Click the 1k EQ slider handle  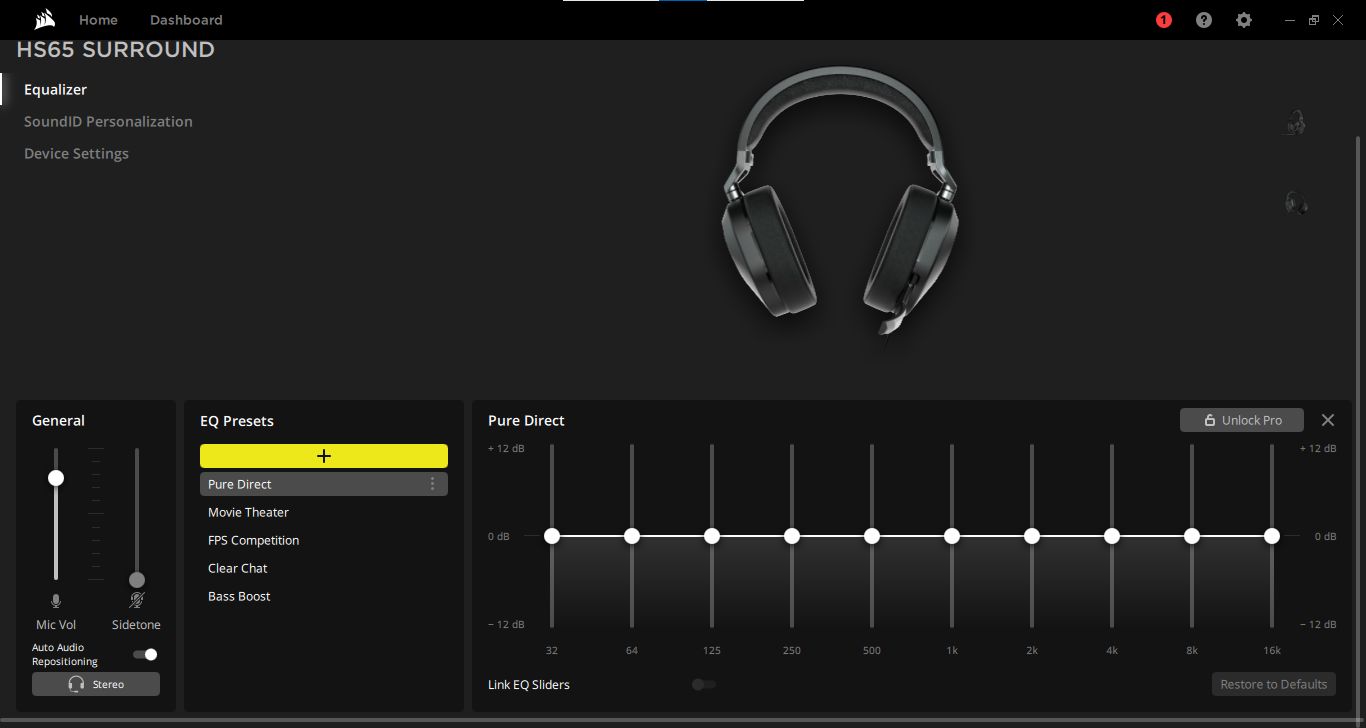[952, 536]
